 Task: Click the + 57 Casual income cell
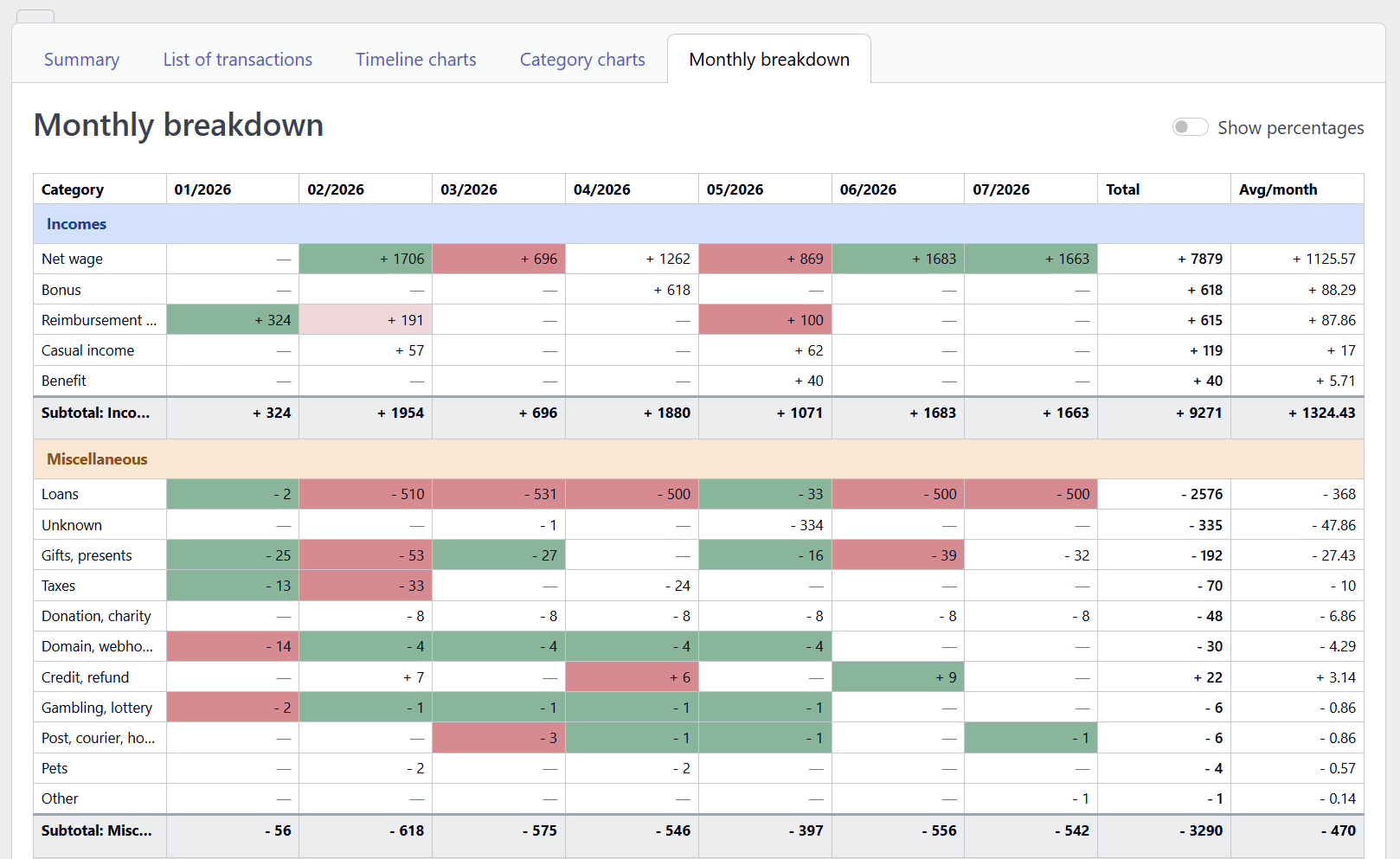coord(365,350)
